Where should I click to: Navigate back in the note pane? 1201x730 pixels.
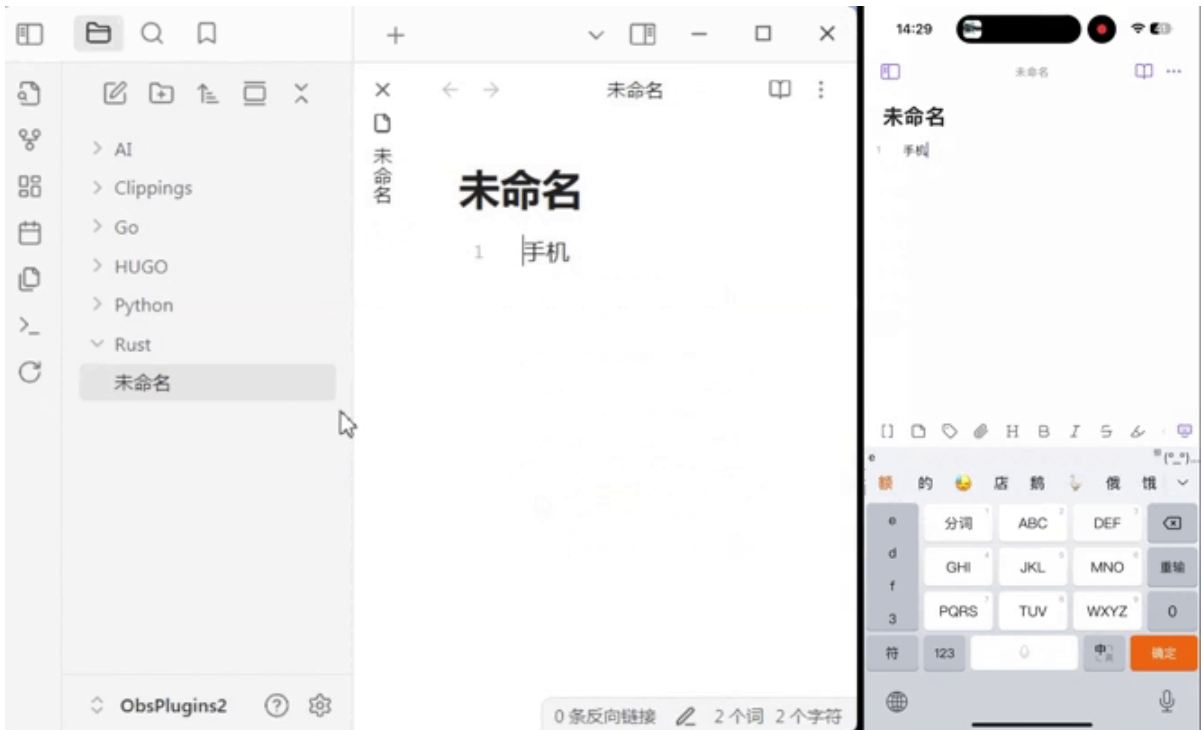point(450,90)
